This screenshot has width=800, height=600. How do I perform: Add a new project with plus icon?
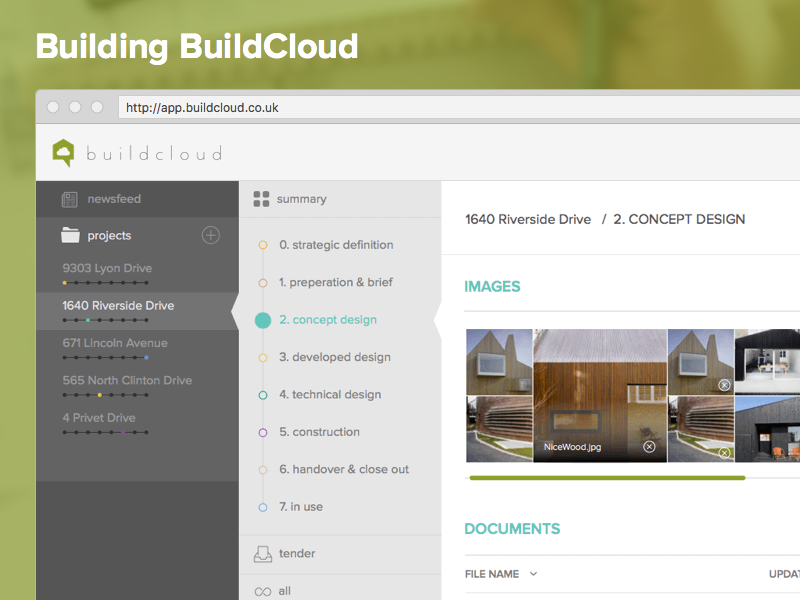point(211,235)
